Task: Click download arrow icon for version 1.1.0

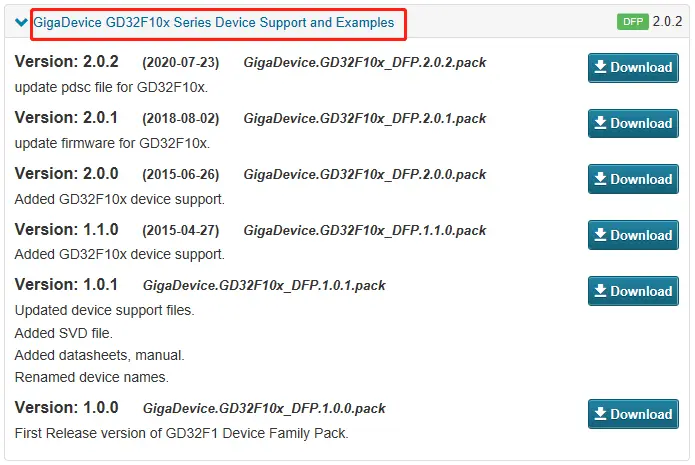Action: pos(601,235)
